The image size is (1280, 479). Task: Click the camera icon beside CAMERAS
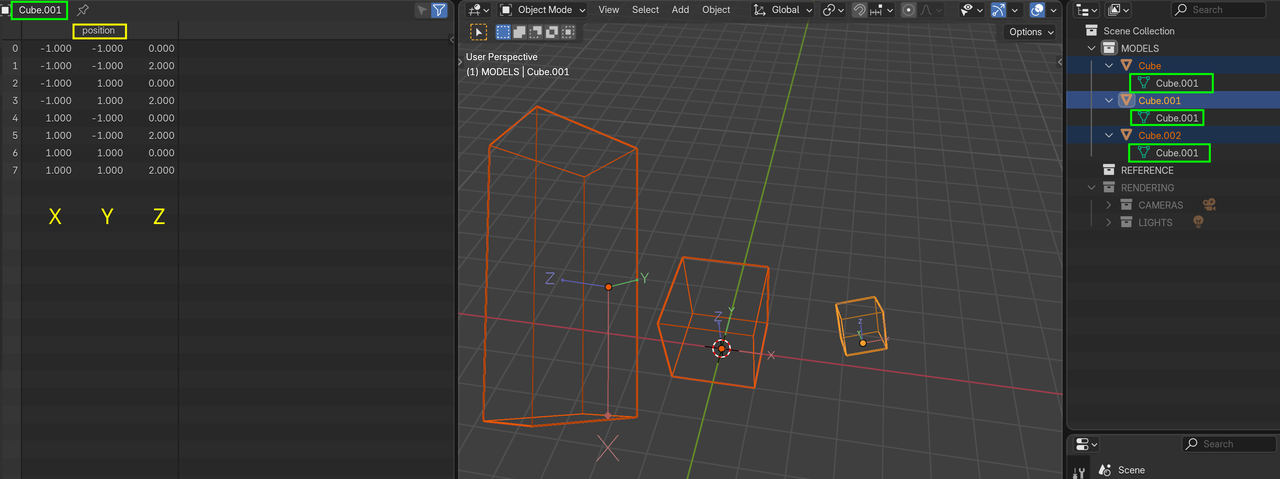click(1209, 205)
